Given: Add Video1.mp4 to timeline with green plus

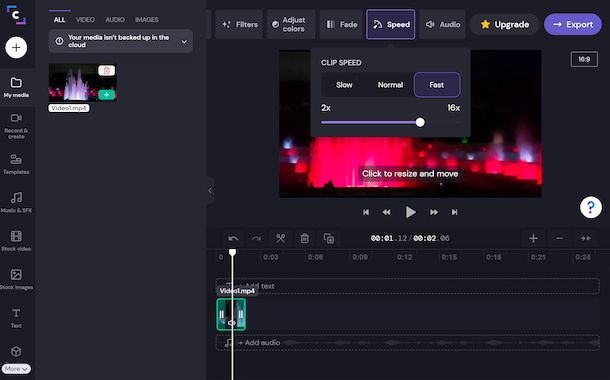Looking at the screenshot, I should tap(106, 95).
